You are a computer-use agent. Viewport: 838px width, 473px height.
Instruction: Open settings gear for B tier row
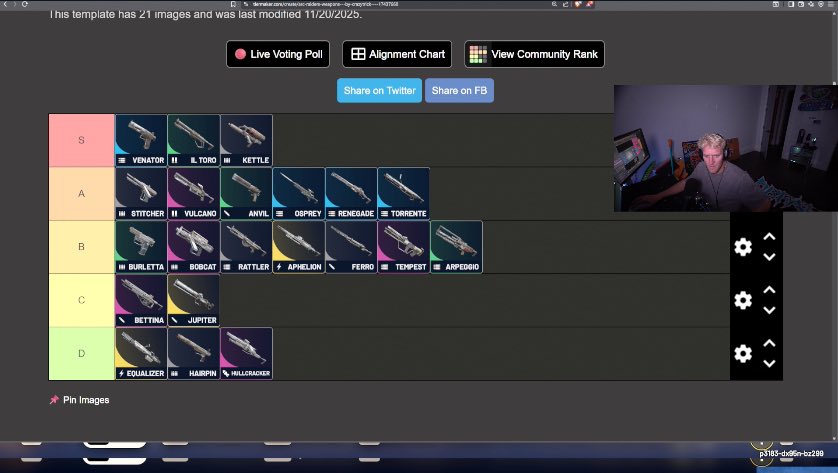743,247
